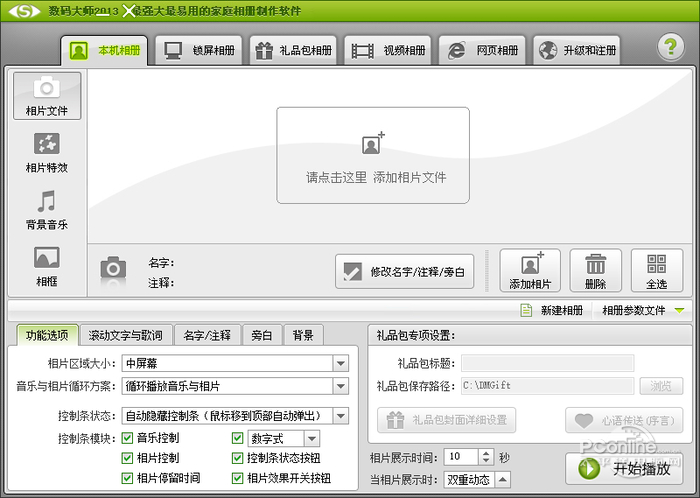The image size is (700, 498).
Task: Open the 当相片展示时 双重动态 dropdown
Action: pos(503,480)
